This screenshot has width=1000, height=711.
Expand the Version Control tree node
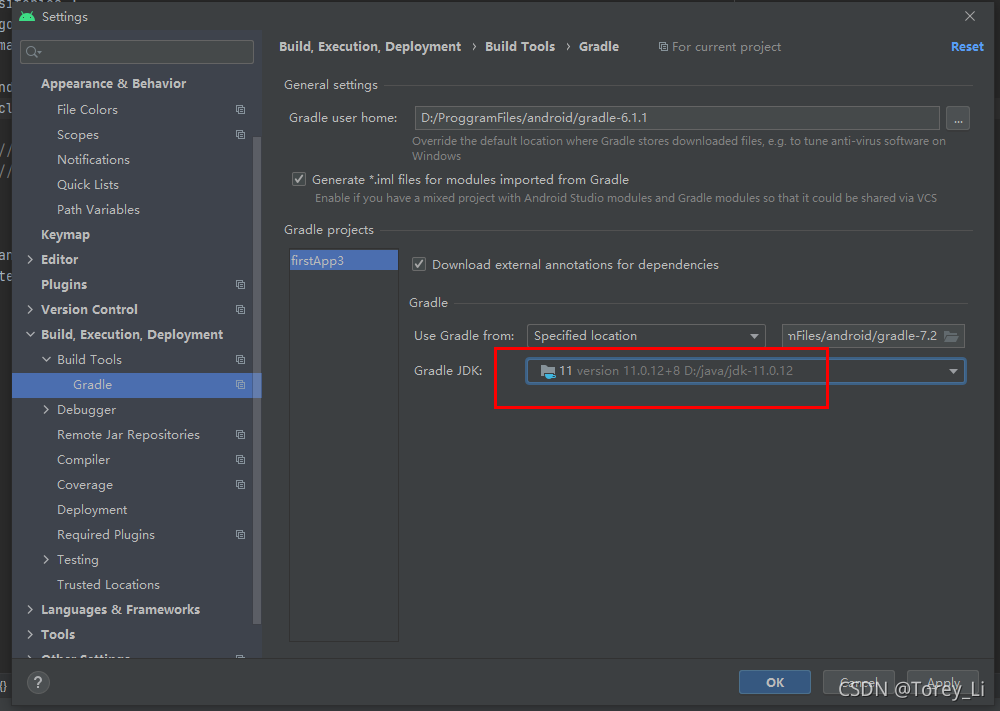[30, 309]
